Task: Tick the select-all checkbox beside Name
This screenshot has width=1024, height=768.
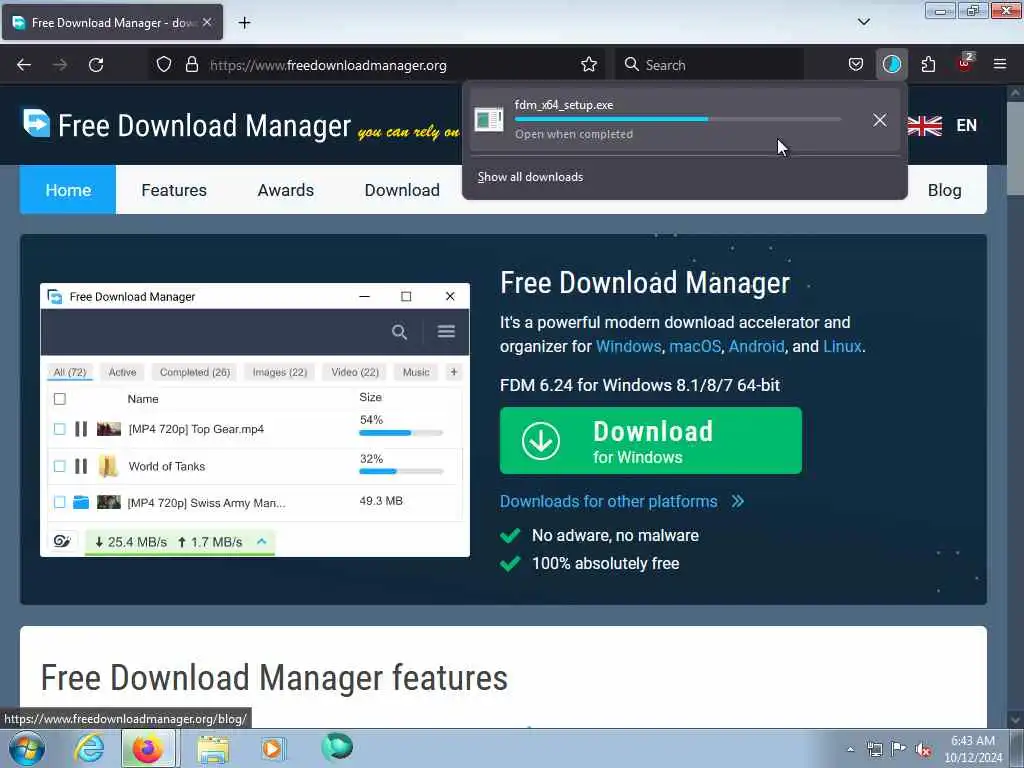Action: point(59,399)
